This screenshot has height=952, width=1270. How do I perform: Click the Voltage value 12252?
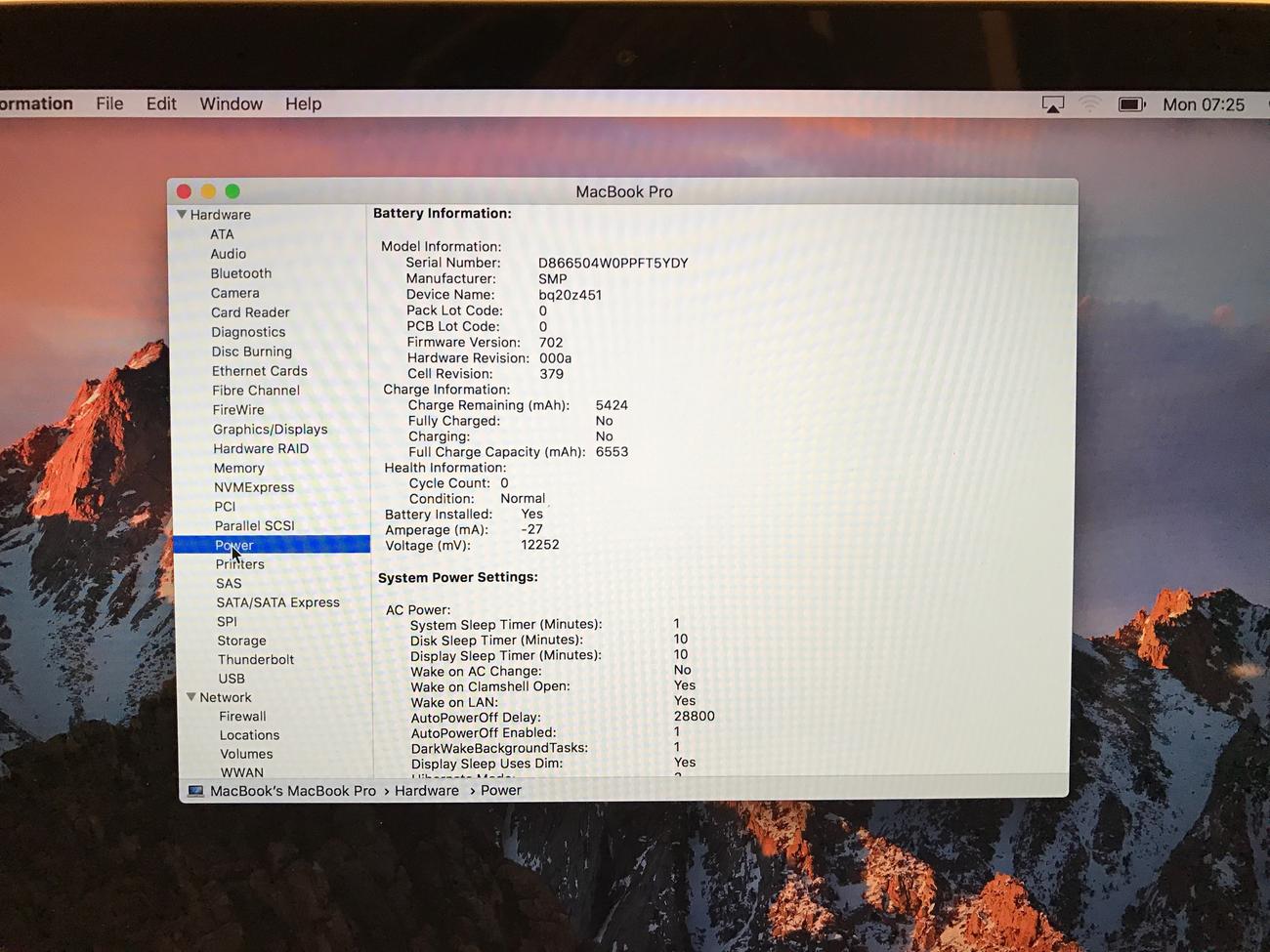click(x=540, y=545)
